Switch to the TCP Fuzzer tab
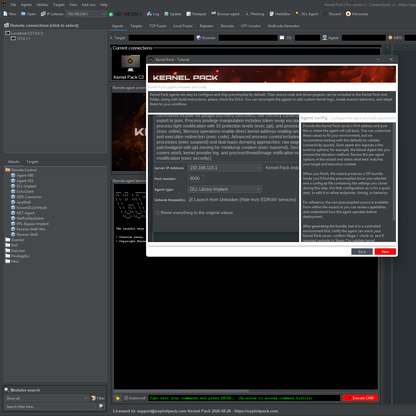The width and height of the screenshot is (416, 416). (158, 26)
